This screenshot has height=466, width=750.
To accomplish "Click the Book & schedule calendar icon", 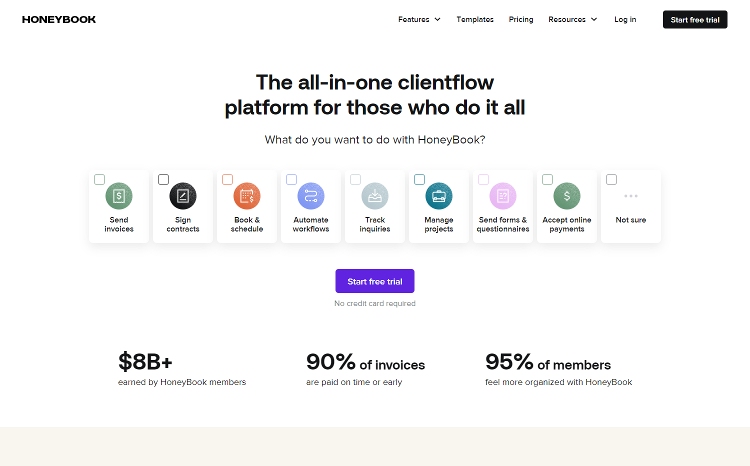I will (247, 196).
